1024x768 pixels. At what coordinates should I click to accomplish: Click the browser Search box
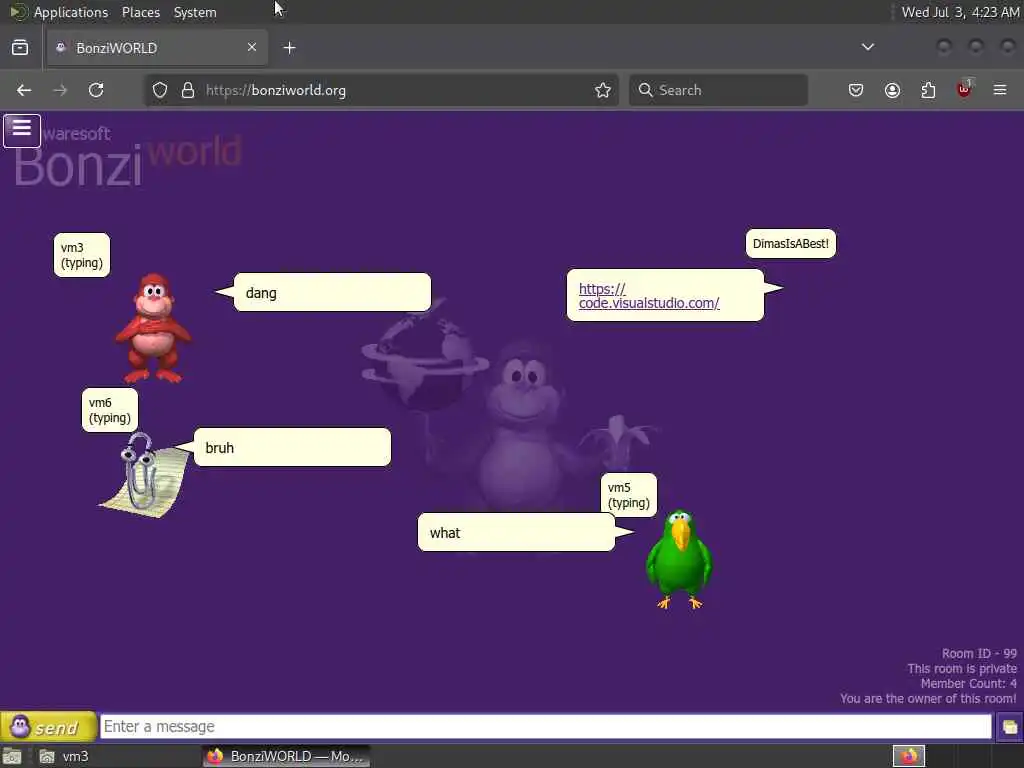[718, 90]
